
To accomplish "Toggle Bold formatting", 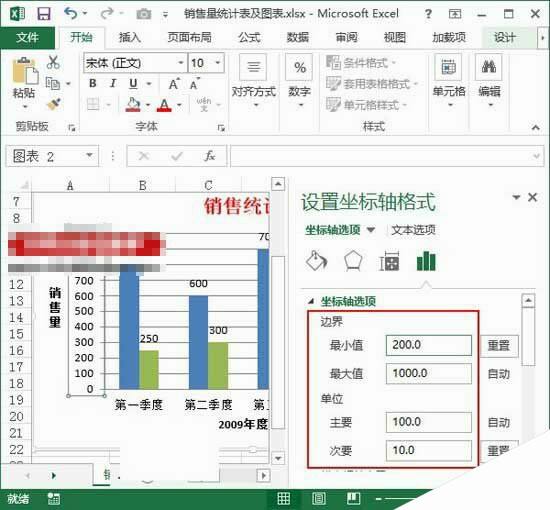I will click(93, 84).
